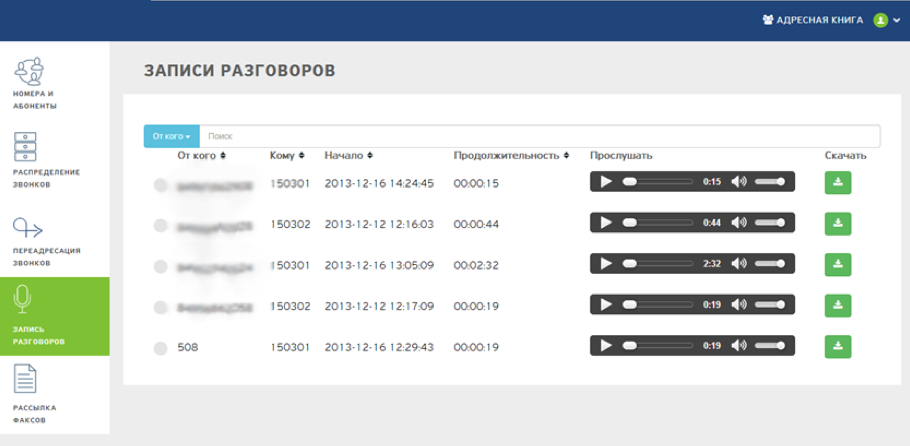The height and width of the screenshot is (446, 910).
Task: Download the 12:16:03 recording
Action: pyautogui.click(x=837, y=224)
